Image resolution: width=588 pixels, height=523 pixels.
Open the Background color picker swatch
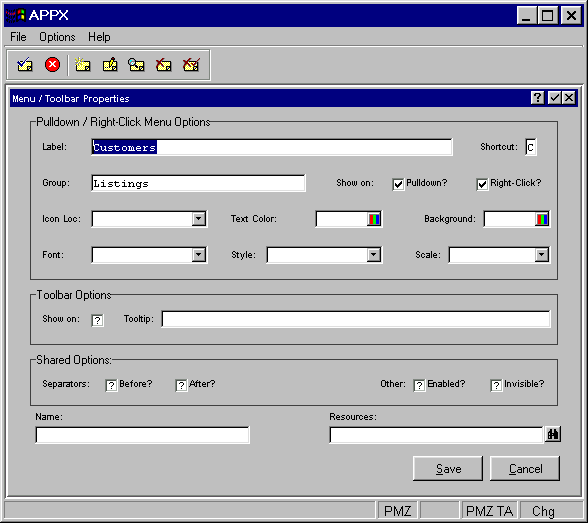tap(542, 219)
